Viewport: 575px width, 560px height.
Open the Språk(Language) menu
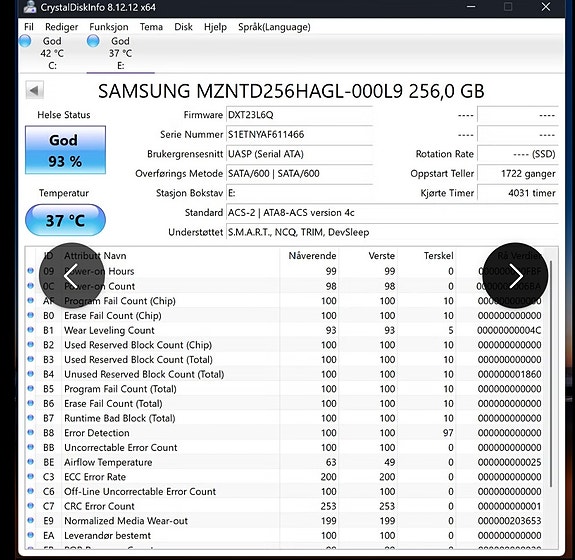pos(274,27)
